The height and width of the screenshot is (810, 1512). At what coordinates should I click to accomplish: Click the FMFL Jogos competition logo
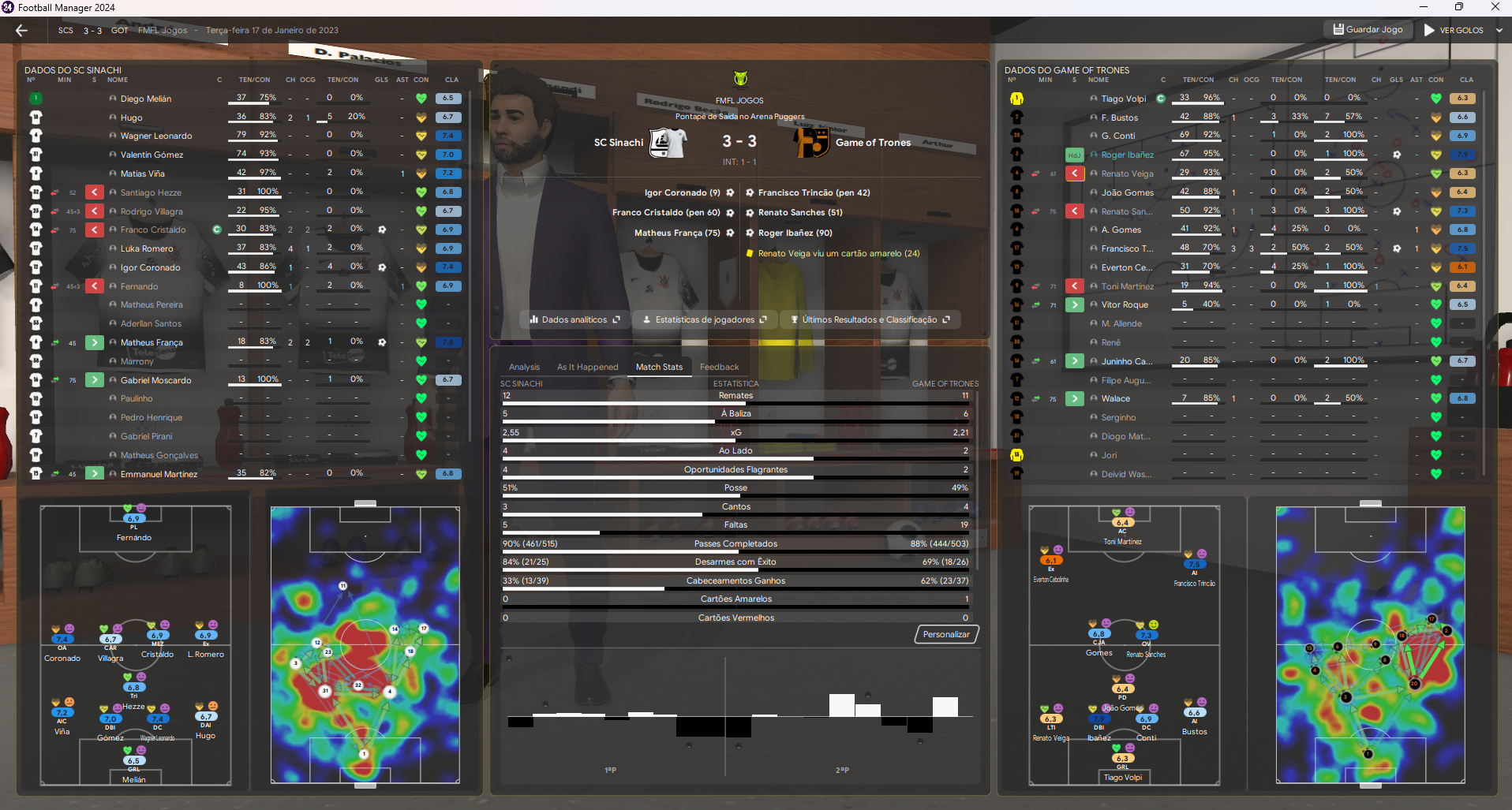pyautogui.click(x=739, y=79)
